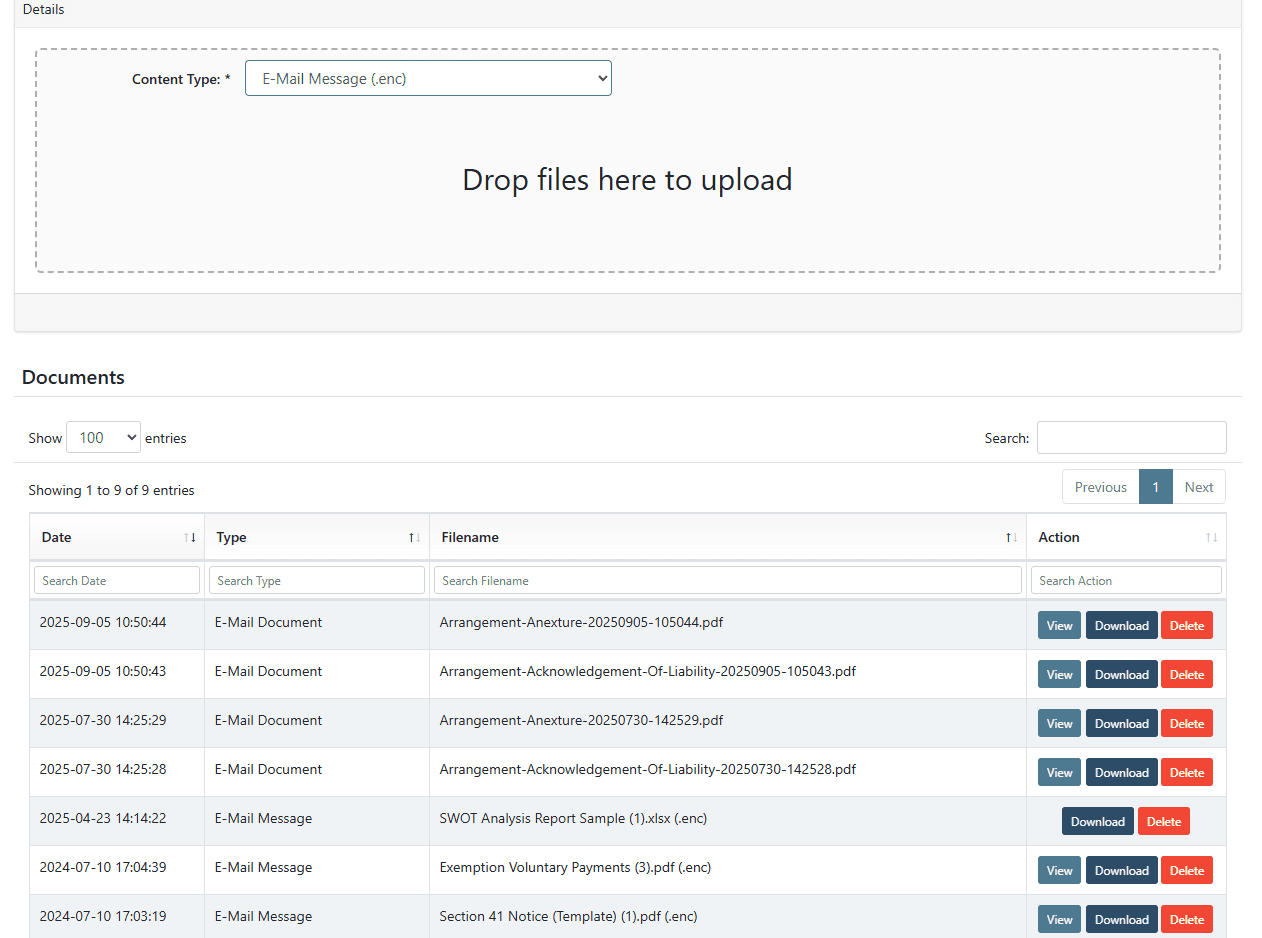Sort the table by the Type column
This screenshot has width=1262, height=938.
point(317,537)
